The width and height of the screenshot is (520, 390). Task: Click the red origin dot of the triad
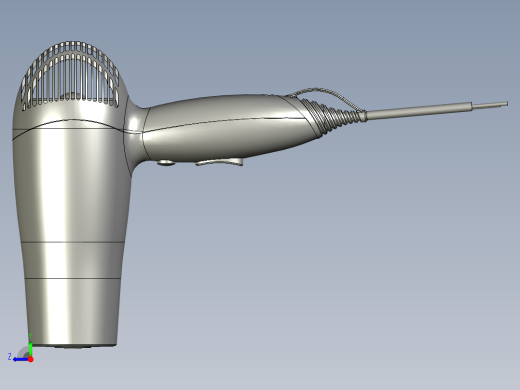click(31, 359)
